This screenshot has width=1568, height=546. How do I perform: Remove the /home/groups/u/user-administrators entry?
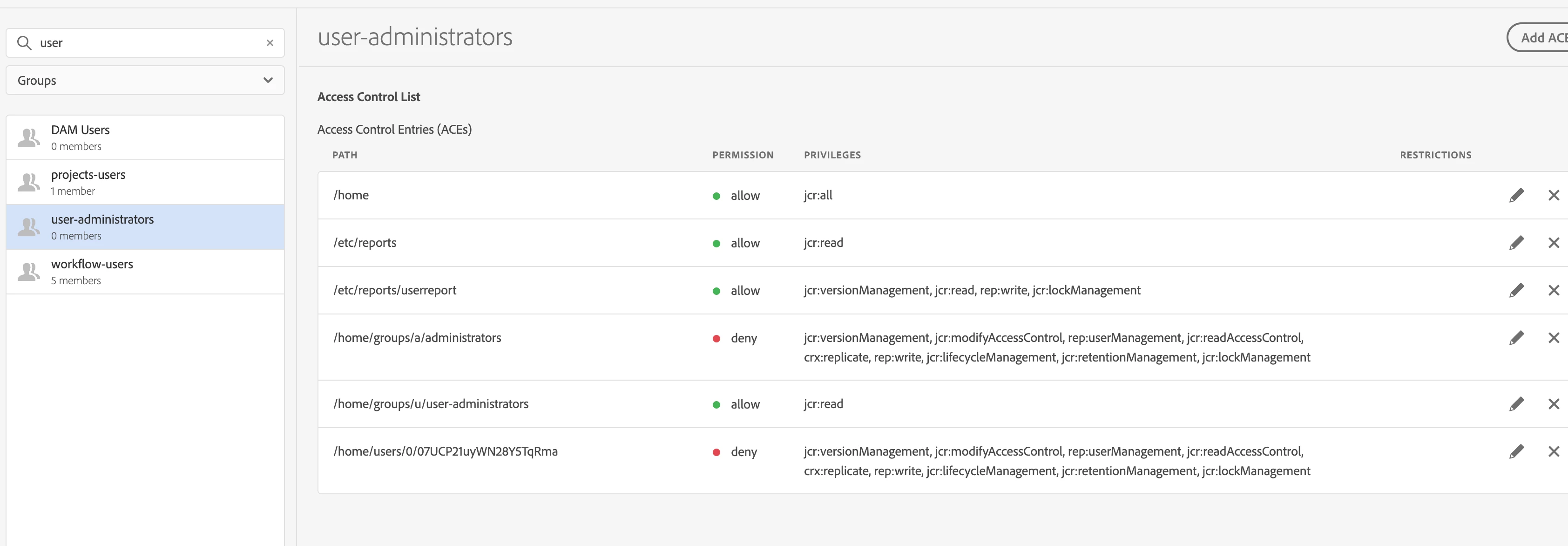point(1554,404)
